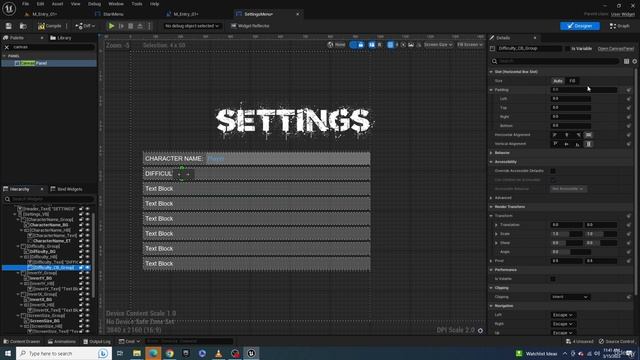Image resolution: width=640 pixels, height=360 pixels.
Task: Collapse the InvertX_Group tree node
Action: point(18,294)
